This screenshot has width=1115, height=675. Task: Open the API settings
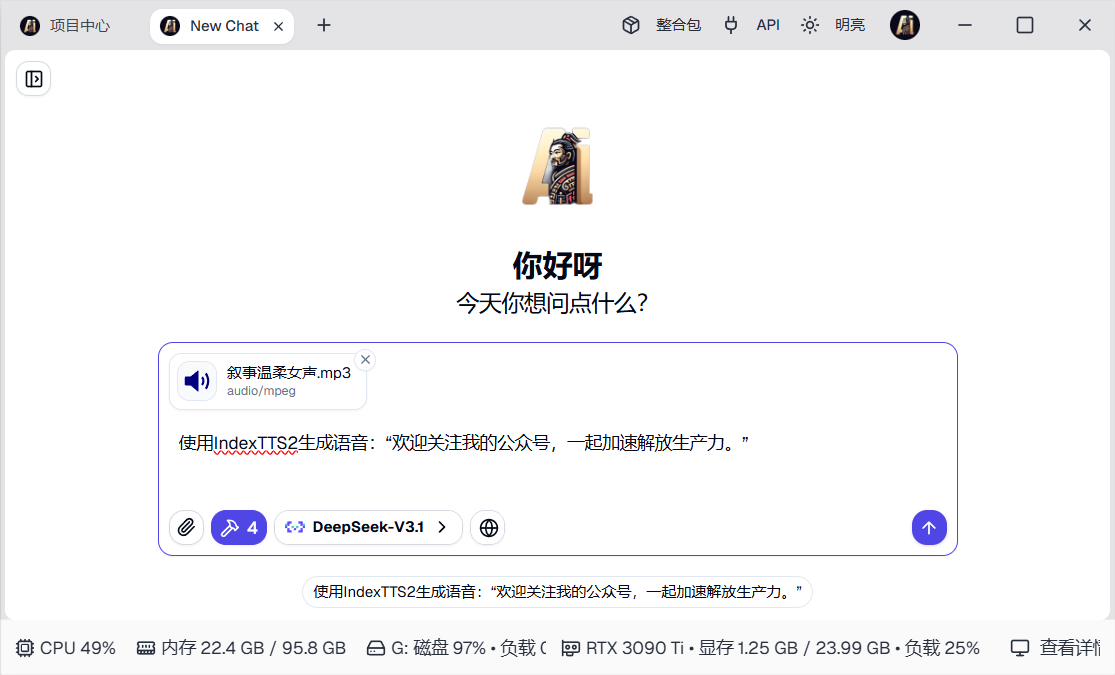coord(752,26)
